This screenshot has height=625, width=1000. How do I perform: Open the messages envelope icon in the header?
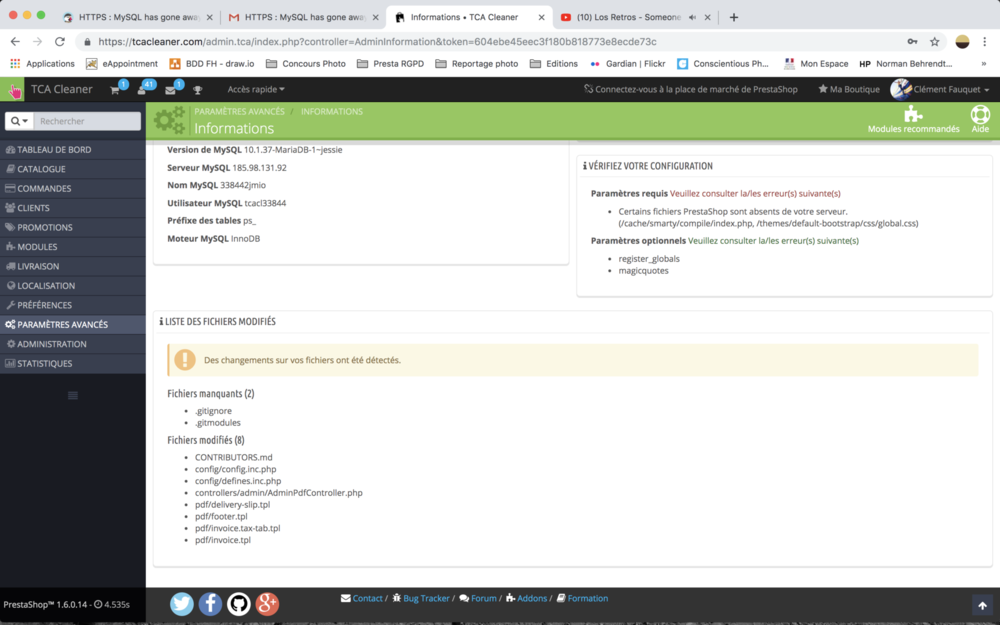[171, 88]
